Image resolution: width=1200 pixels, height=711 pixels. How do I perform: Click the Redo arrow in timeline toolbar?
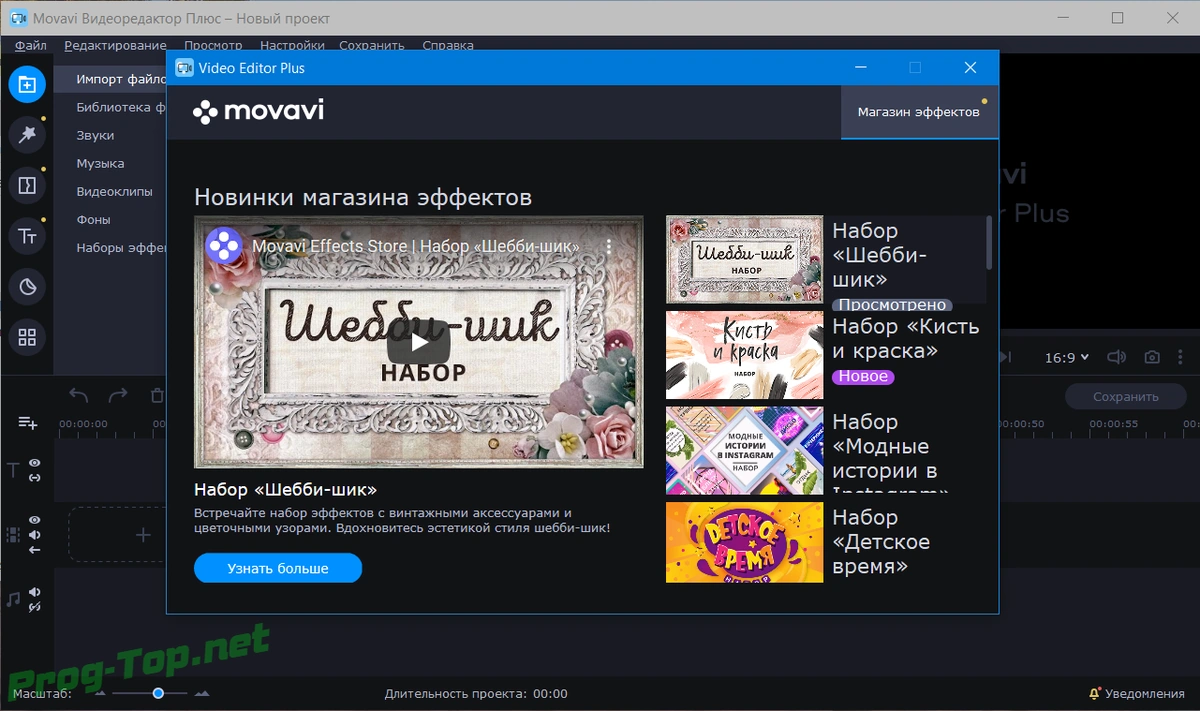point(118,396)
